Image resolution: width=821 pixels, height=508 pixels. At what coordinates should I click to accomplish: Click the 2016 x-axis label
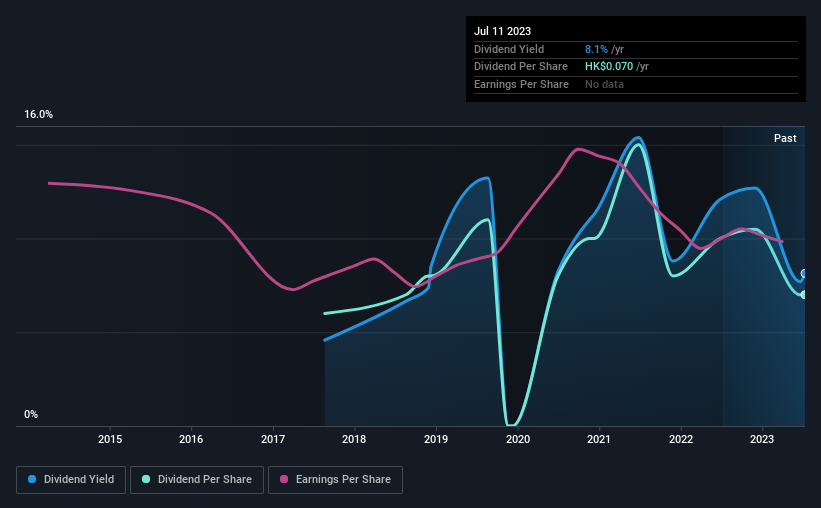point(191,439)
